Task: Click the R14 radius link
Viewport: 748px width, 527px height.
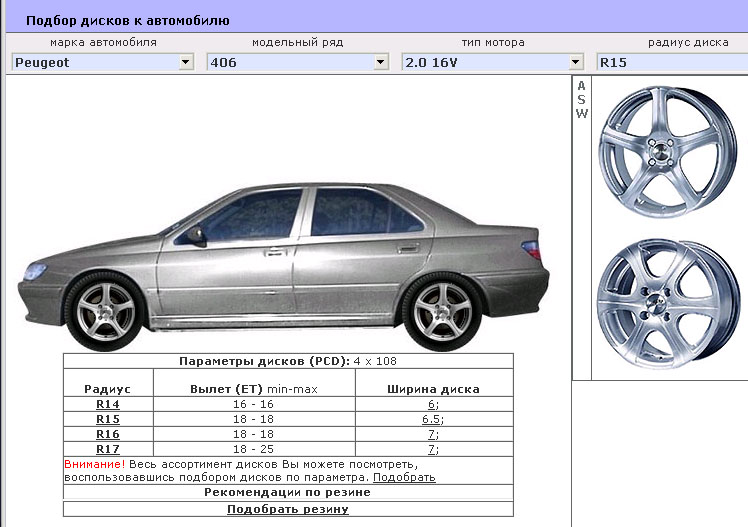Action: pos(108,404)
